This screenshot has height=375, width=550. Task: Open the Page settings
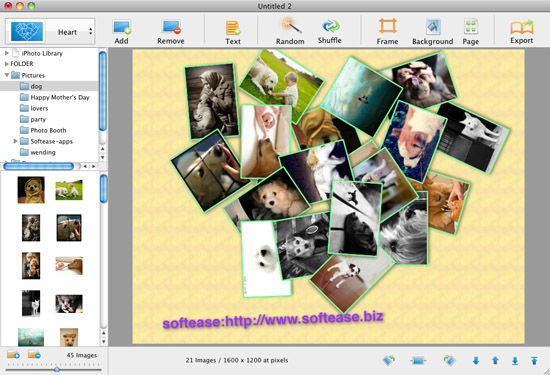pyautogui.click(x=471, y=32)
